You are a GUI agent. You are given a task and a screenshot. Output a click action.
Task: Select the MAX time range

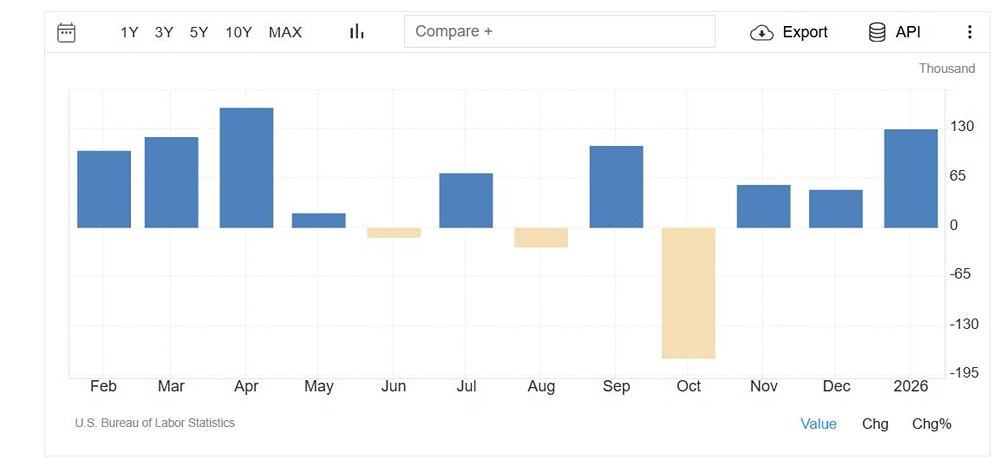tap(285, 32)
